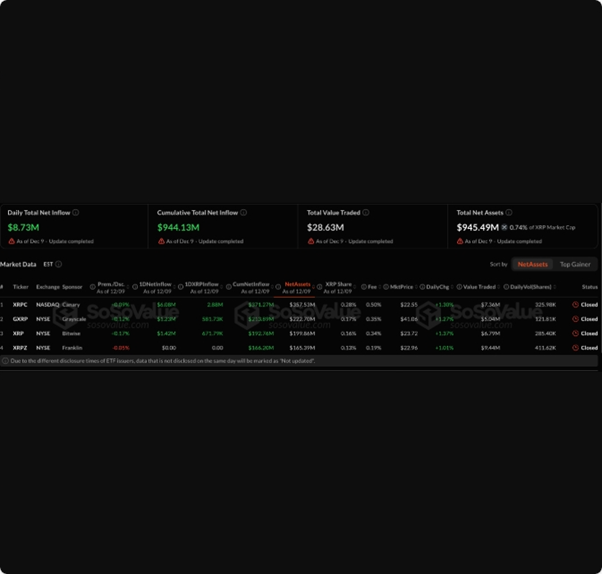Click the $165.39M net assets value
The width and height of the screenshot is (602, 574).
click(302, 348)
